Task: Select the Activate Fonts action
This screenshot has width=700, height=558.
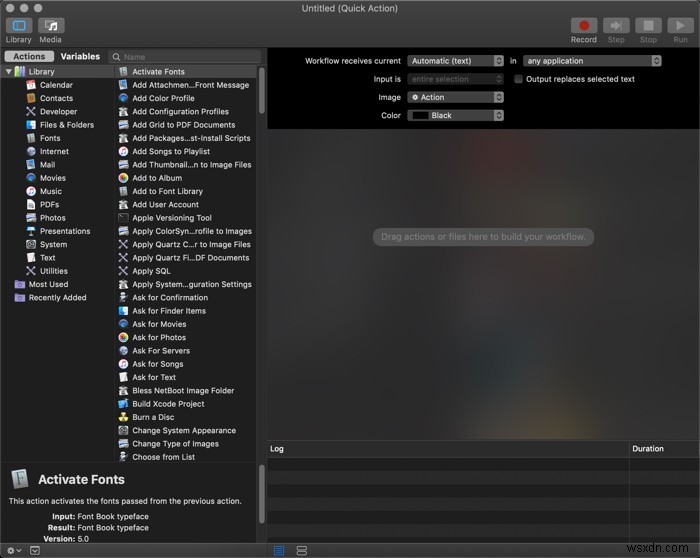Action: [x=186, y=71]
